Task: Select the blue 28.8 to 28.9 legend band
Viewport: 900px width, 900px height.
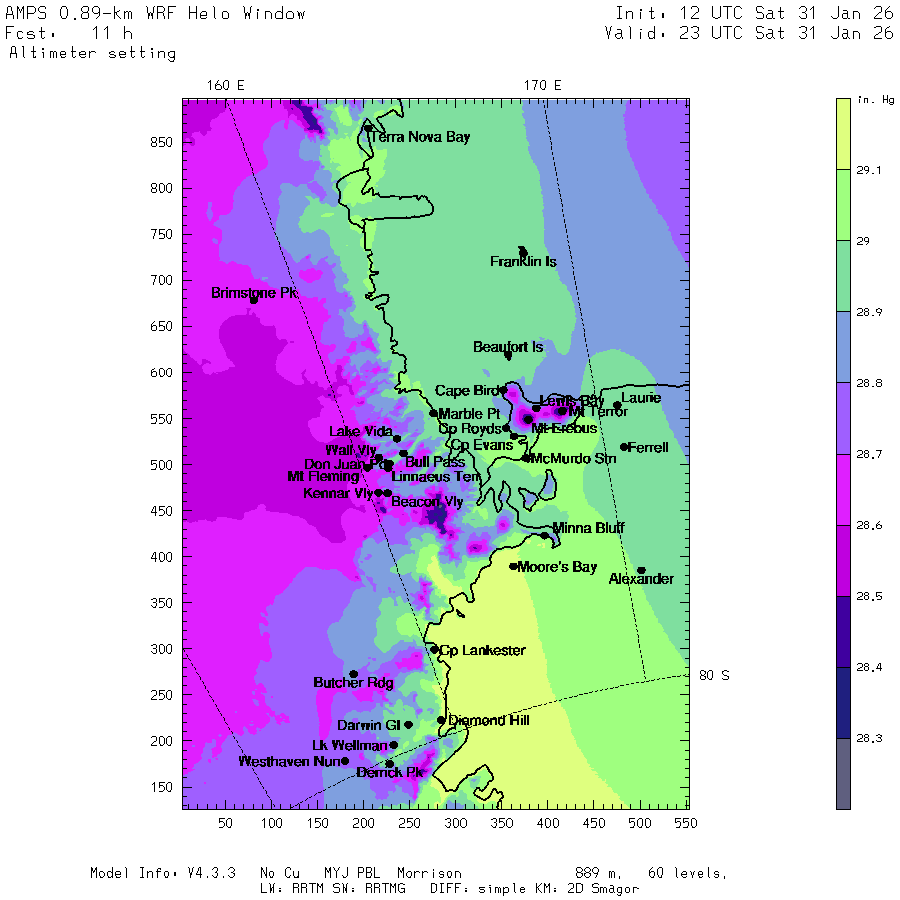Action: 843,347
